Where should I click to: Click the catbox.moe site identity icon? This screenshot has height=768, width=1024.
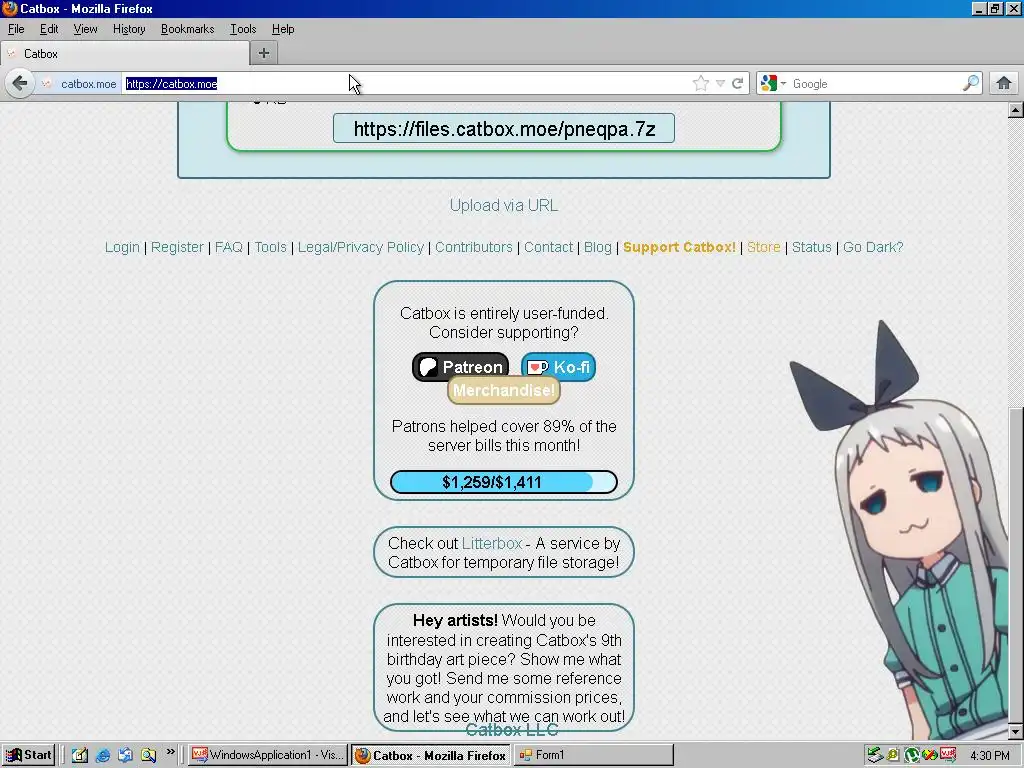pyautogui.click(x=46, y=84)
